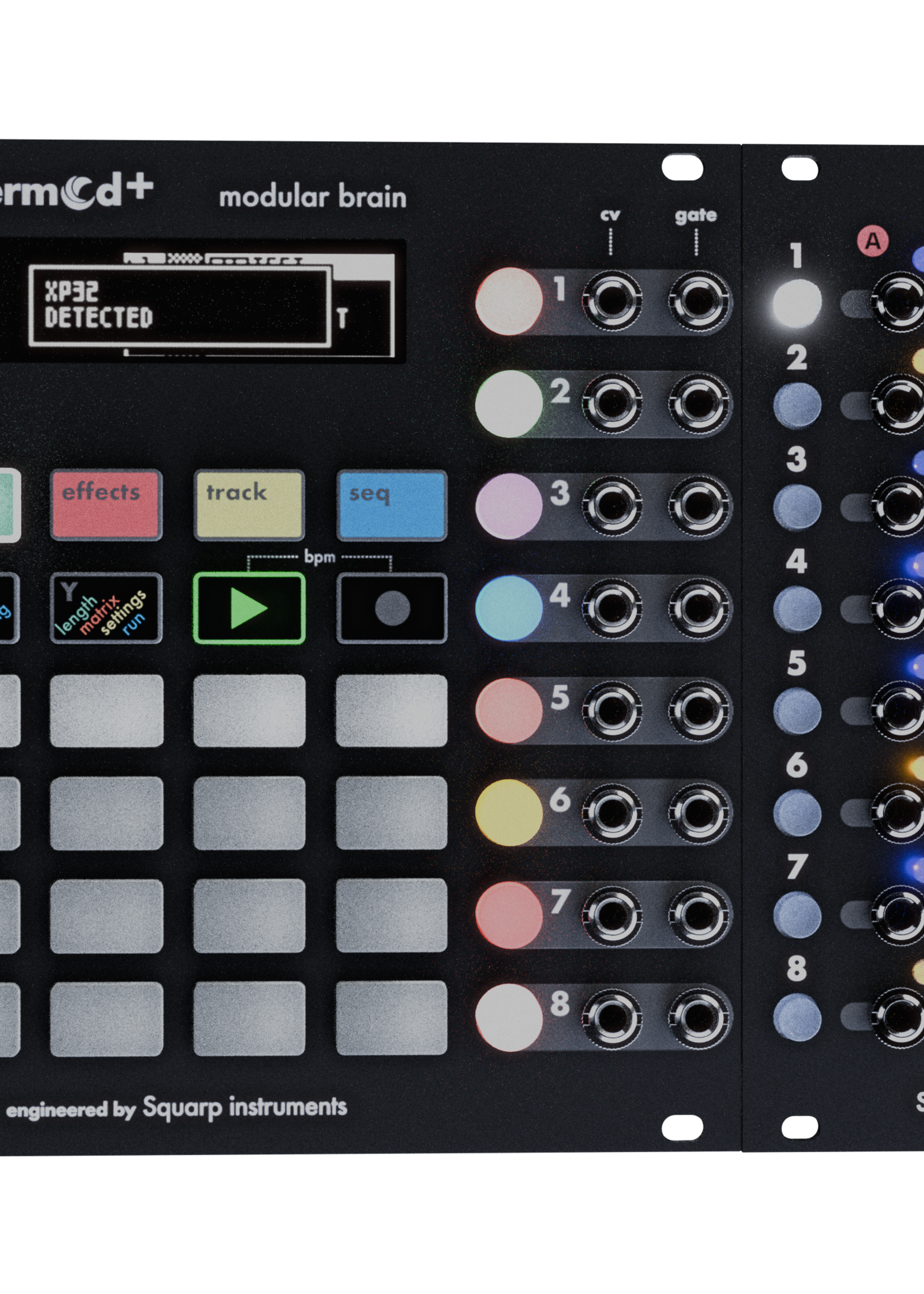Tap the grey pad directly below record button
The image size is (924, 1294).
(392, 710)
